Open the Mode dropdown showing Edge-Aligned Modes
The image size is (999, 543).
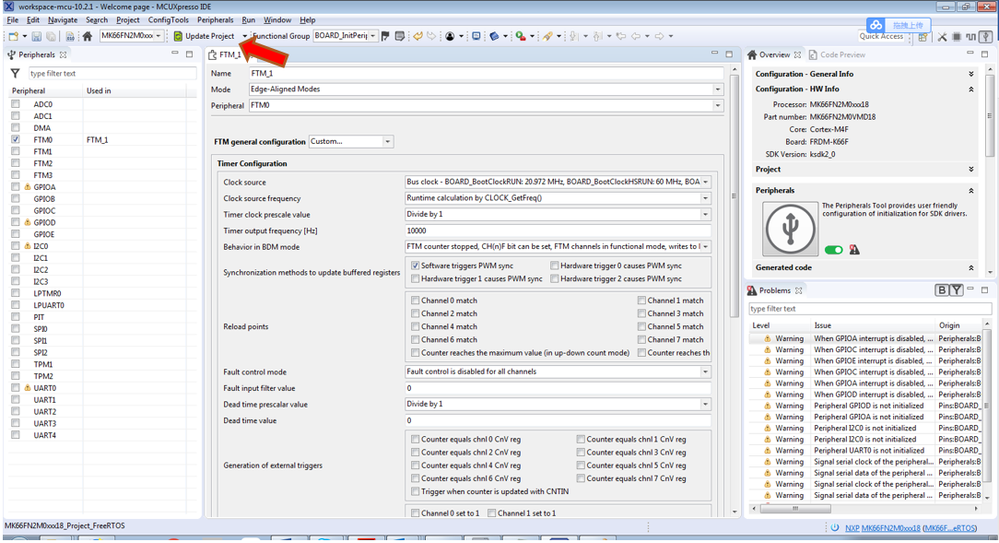click(717, 89)
